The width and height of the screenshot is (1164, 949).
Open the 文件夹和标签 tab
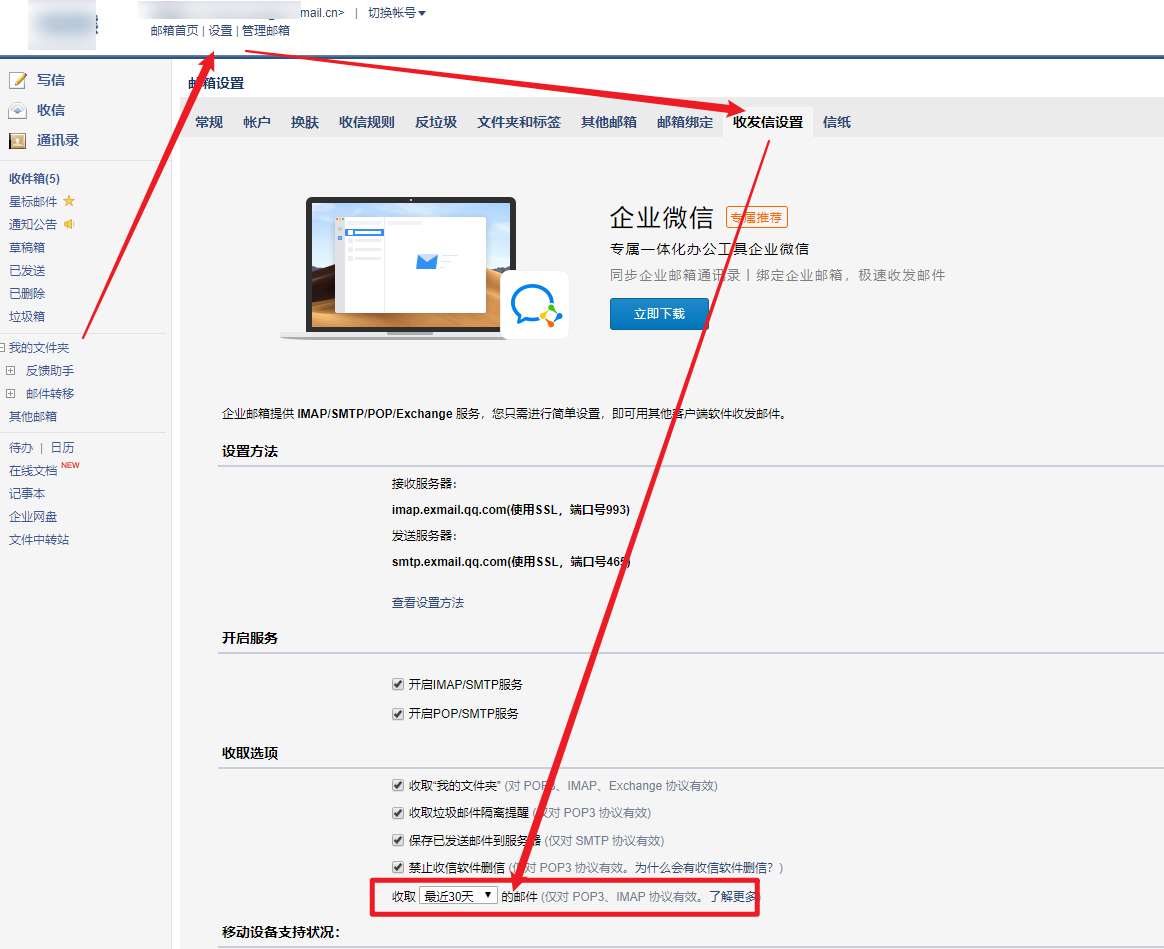tap(519, 123)
